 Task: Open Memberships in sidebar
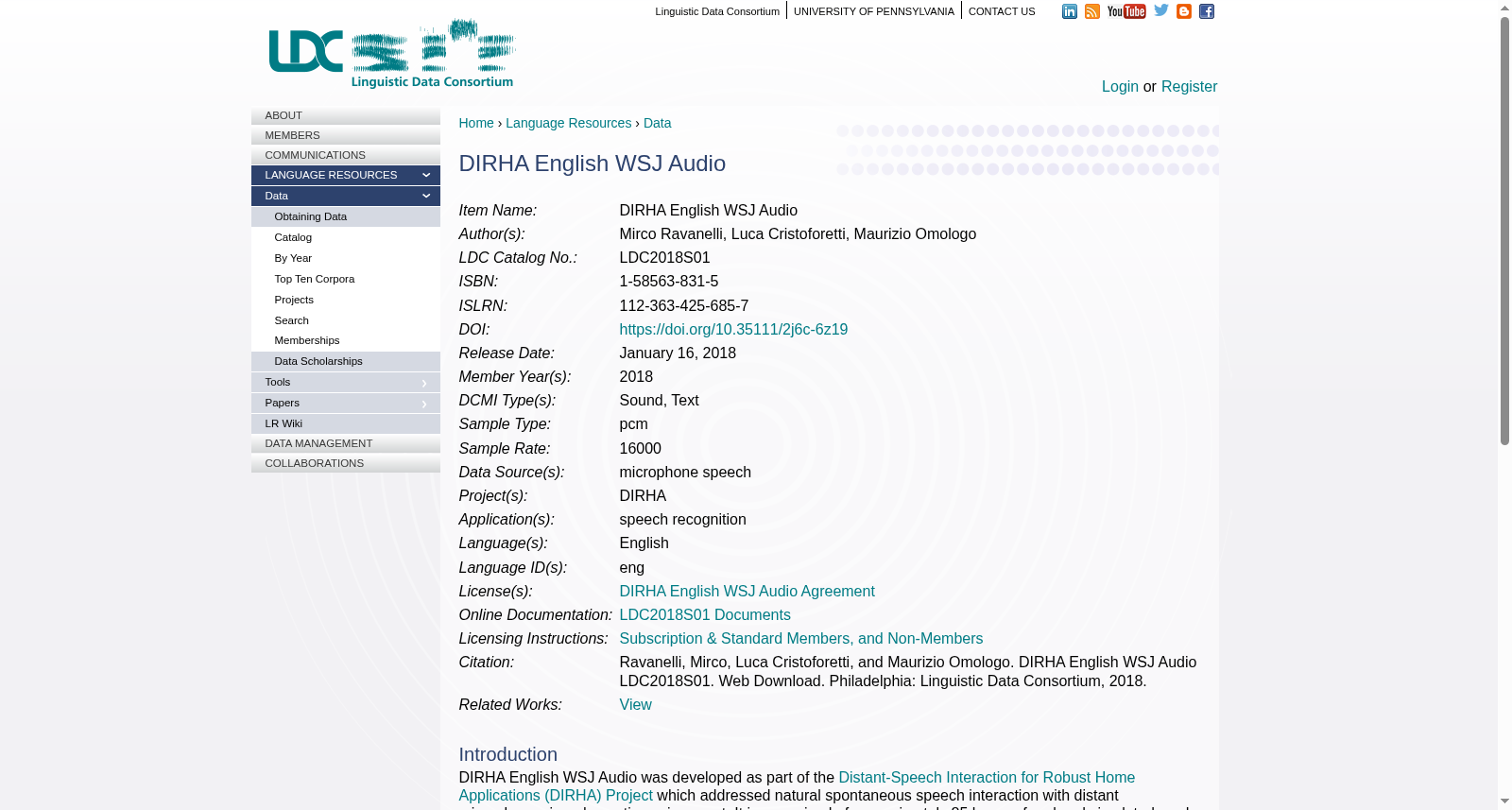tap(346, 340)
